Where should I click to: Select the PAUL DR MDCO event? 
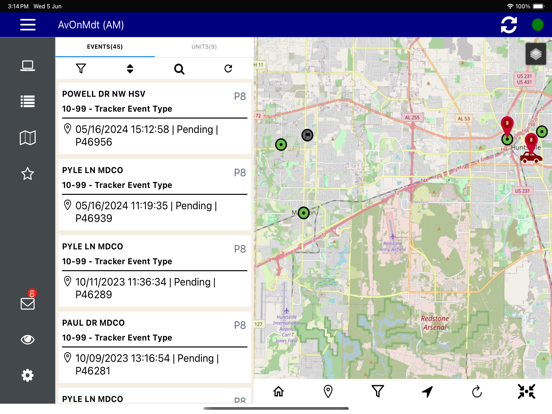click(x=155, y=347)
